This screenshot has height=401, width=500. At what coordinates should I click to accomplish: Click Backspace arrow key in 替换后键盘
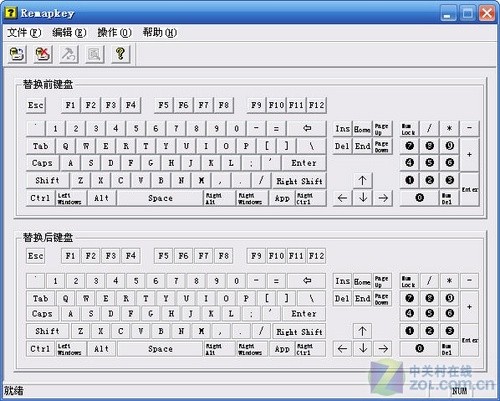pos(307,281)
